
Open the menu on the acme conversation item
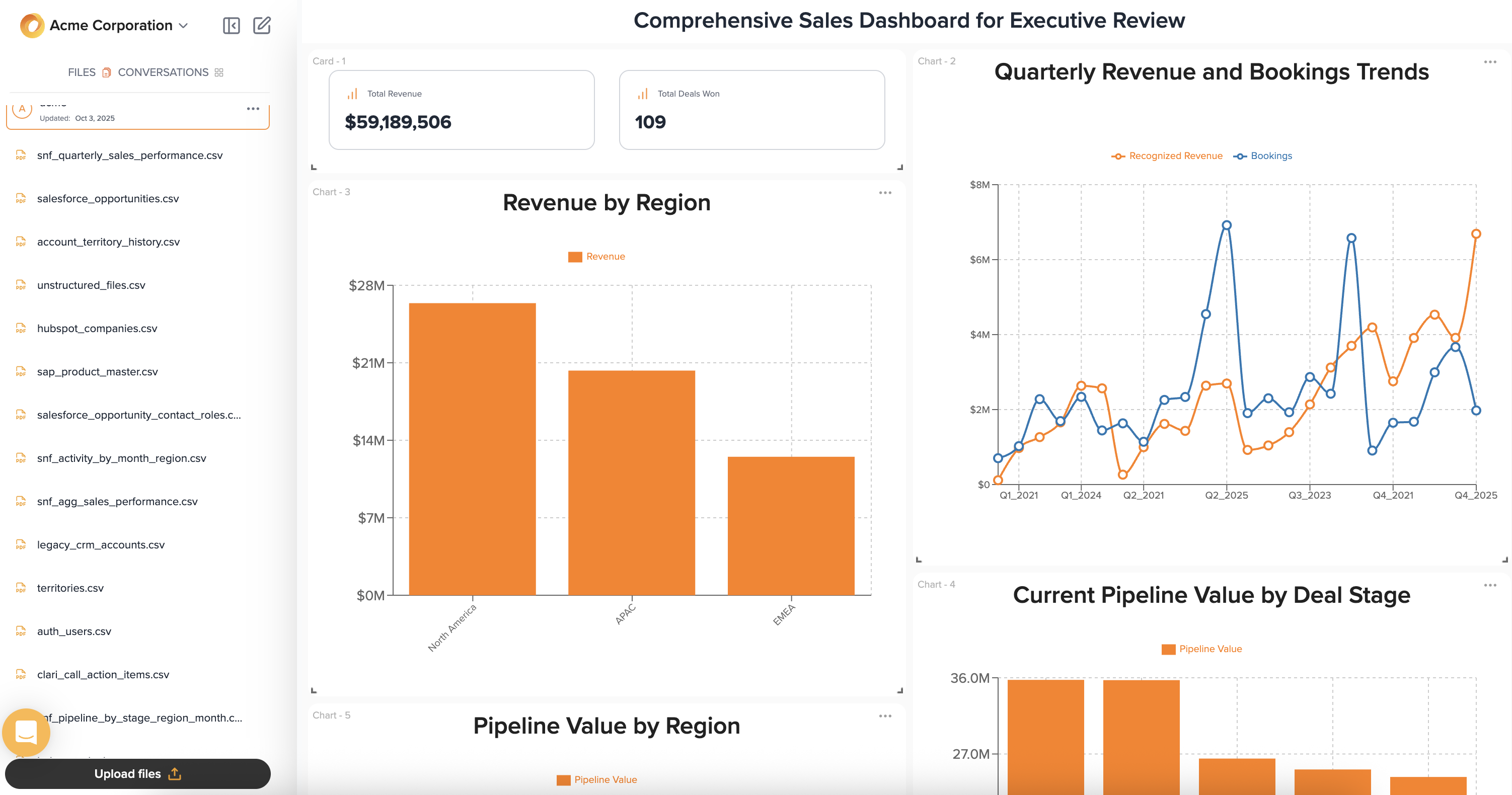254,108
